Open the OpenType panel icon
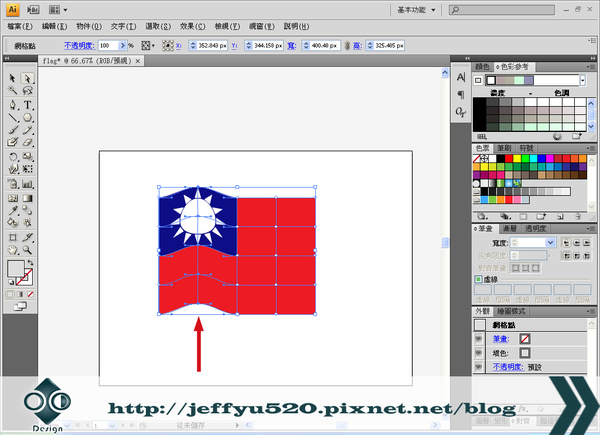The width and height of the screenshot is (600, 435). tap(461, 112)
